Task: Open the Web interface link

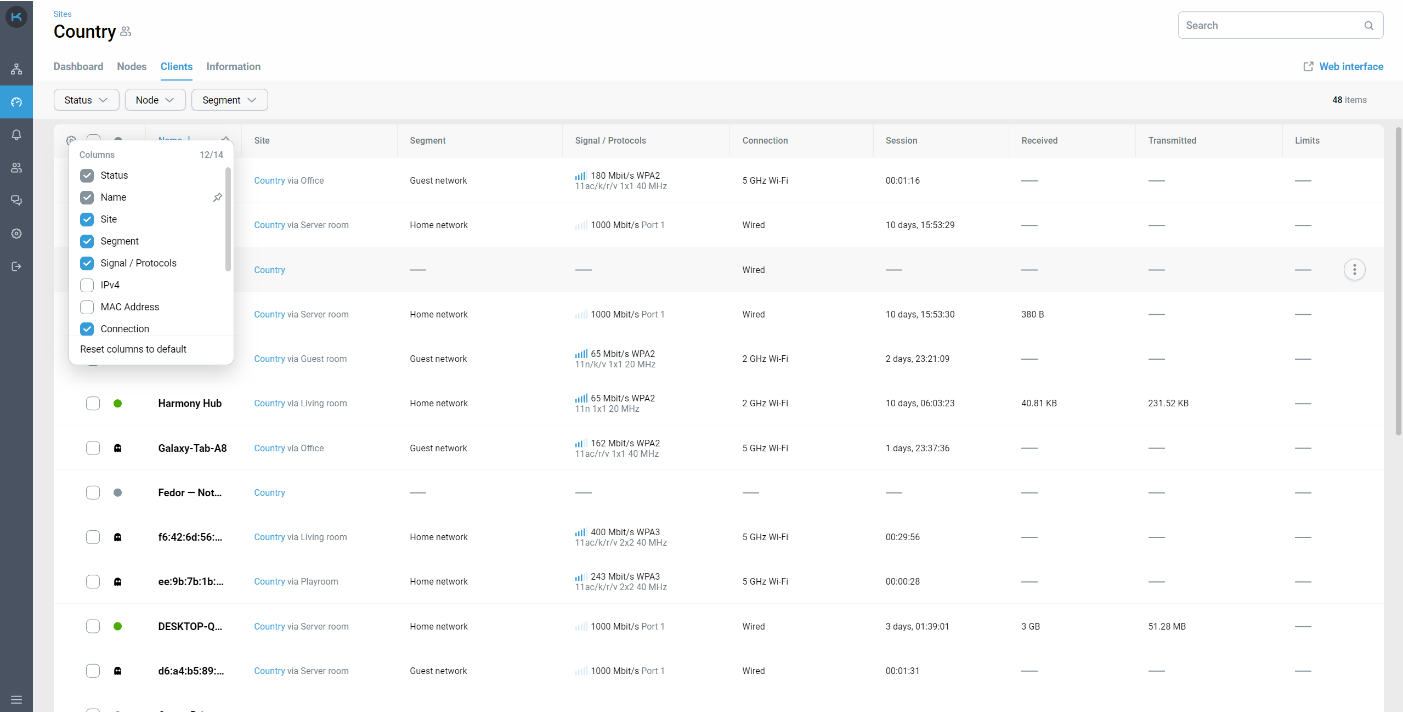Action: (x=1351, y=66)
